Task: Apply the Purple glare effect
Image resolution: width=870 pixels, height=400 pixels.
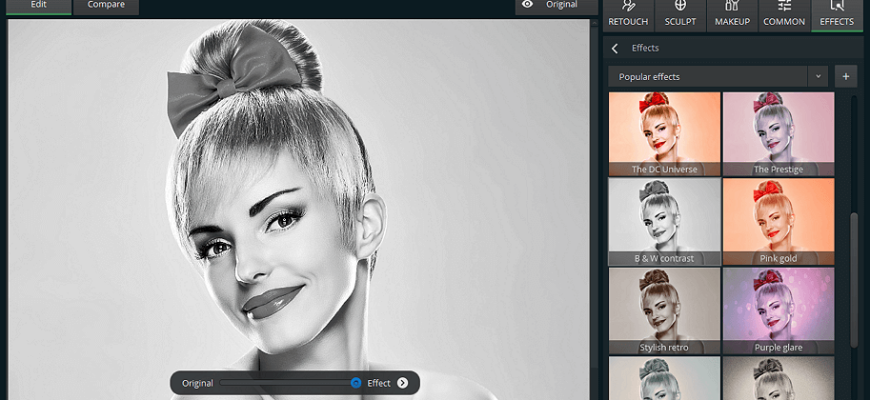Action: tap(778, 311)
